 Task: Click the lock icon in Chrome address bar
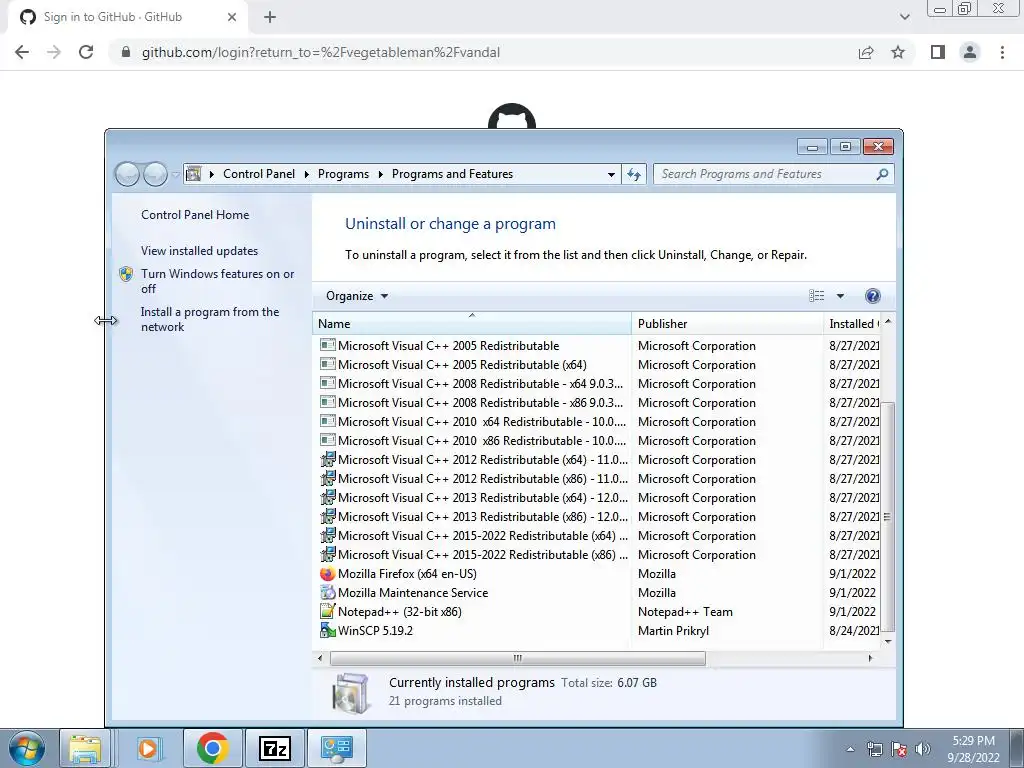[x=126, y=52]
